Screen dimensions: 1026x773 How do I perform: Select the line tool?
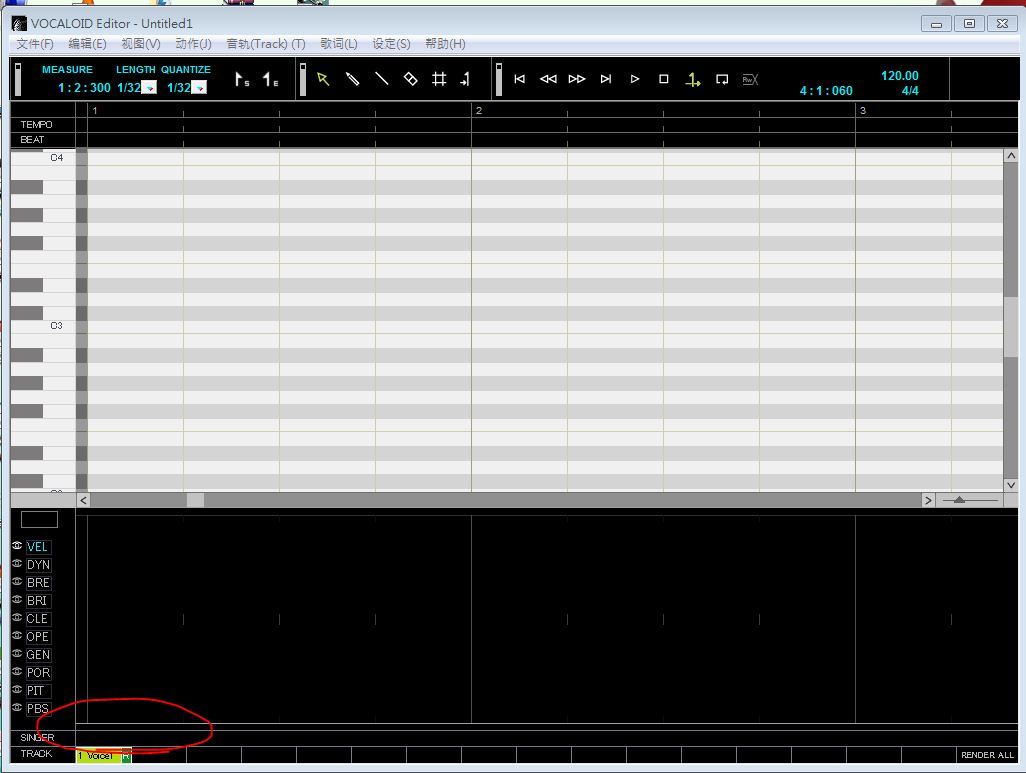pos(381,79)
